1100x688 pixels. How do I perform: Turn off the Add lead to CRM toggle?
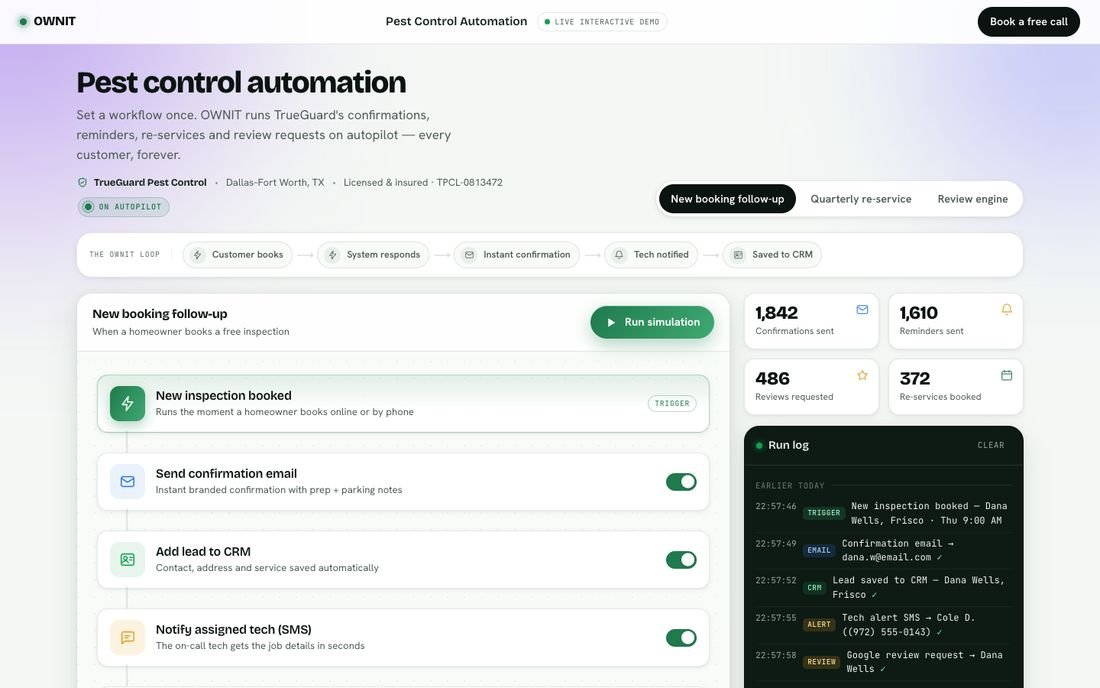681,560
